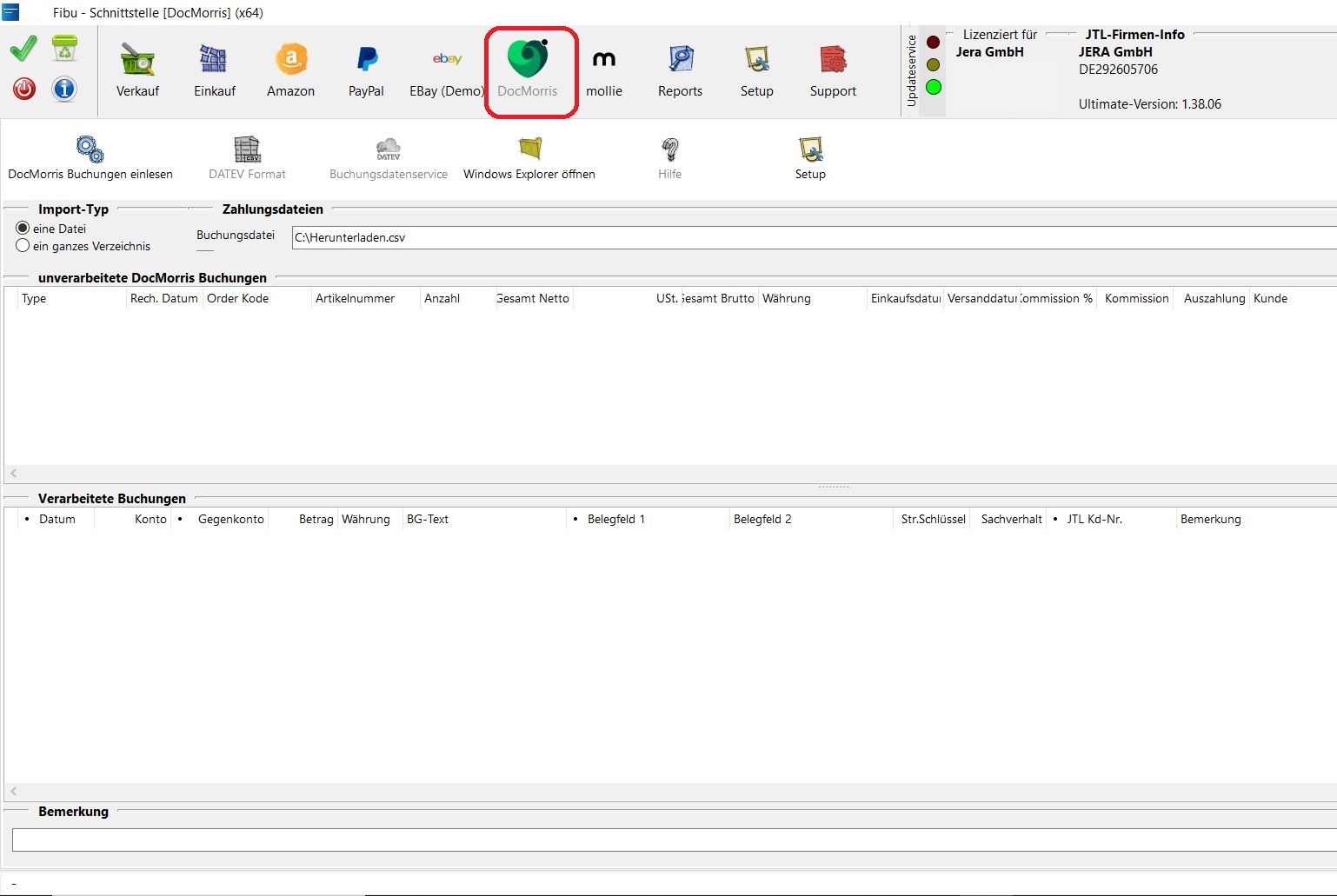This screenshot has height=896, width=1337.
Task: Click the Betrag column header
Action: pyautogui.click(x=316, y=519)
